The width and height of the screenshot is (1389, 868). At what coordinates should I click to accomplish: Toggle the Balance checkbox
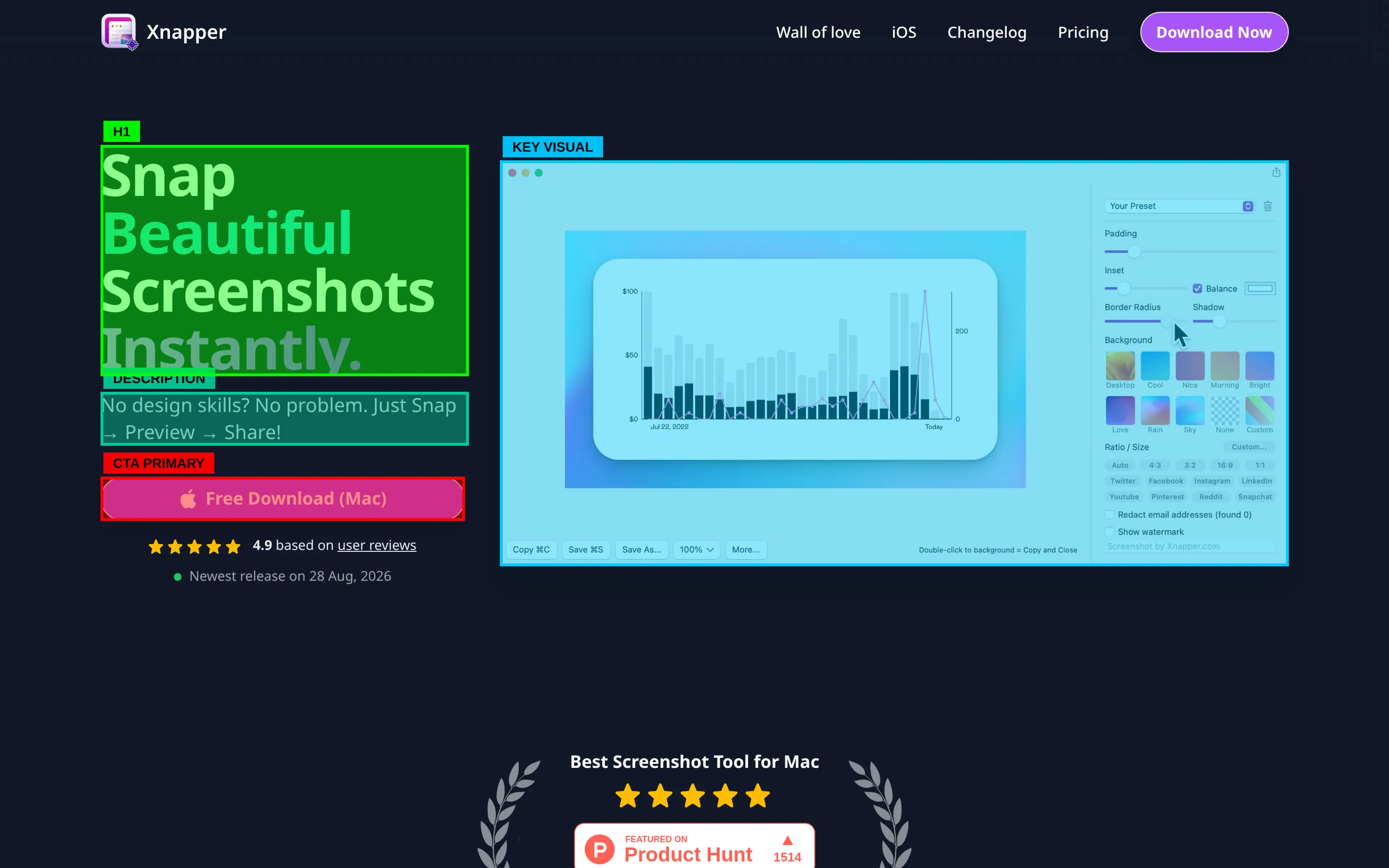(1197, 289)
